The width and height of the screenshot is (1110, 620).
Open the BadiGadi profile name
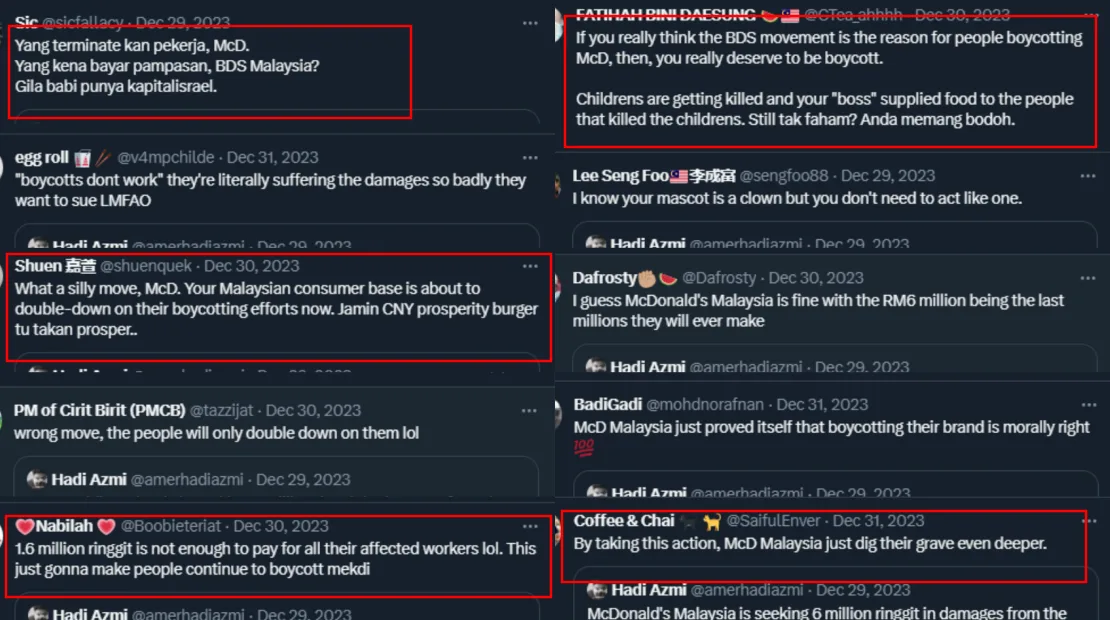[607, 405]
